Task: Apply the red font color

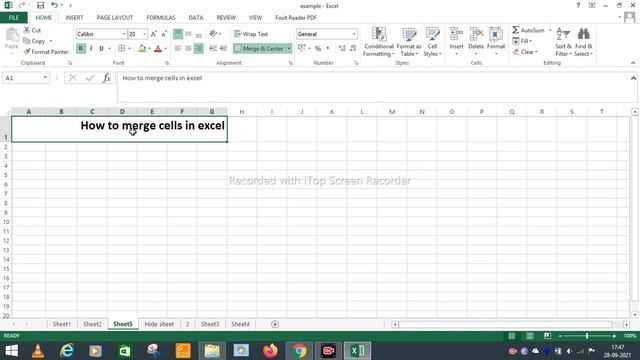Action: 158,48
